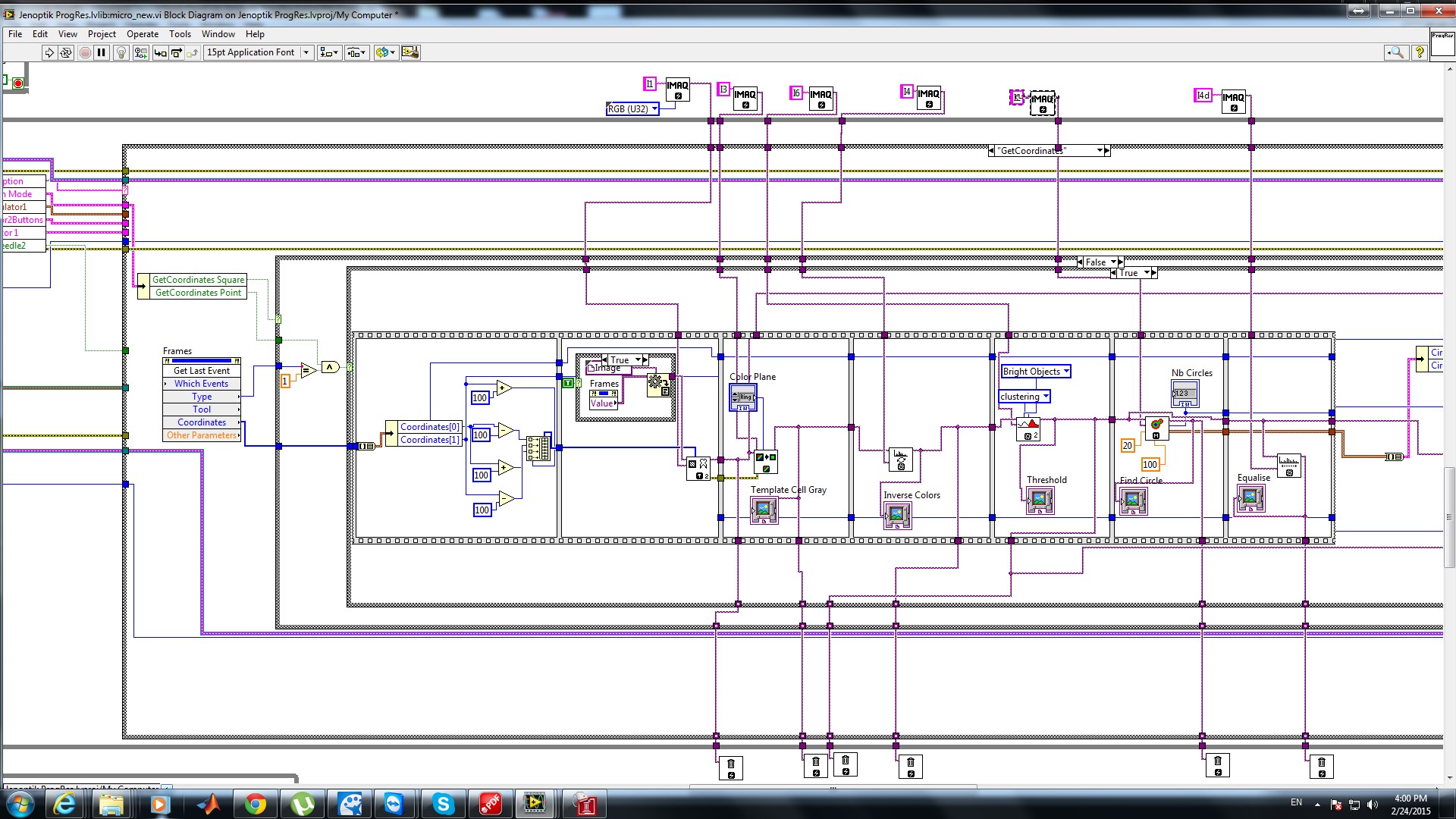Click the Build Array node
This screenshot has height=819, width=1456.
pyautogui.click(x=538, y=448)
